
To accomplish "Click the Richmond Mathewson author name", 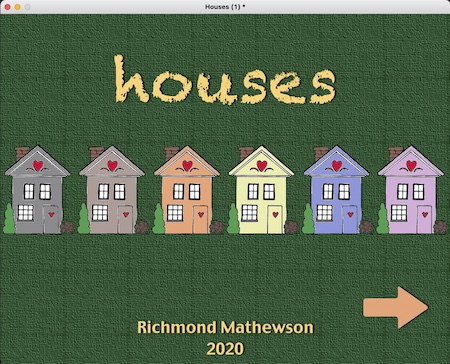I will (225, 327).
